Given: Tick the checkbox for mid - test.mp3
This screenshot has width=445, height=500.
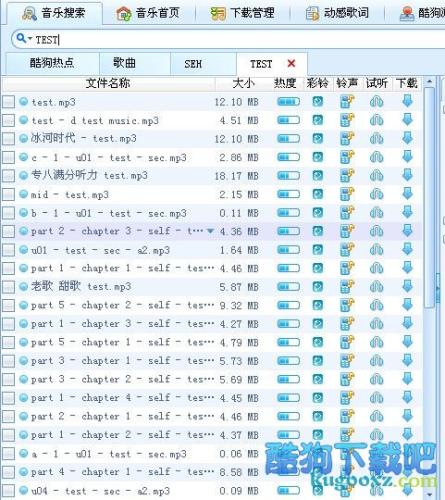Looking at the screenshot, I should tap(8, 194).
